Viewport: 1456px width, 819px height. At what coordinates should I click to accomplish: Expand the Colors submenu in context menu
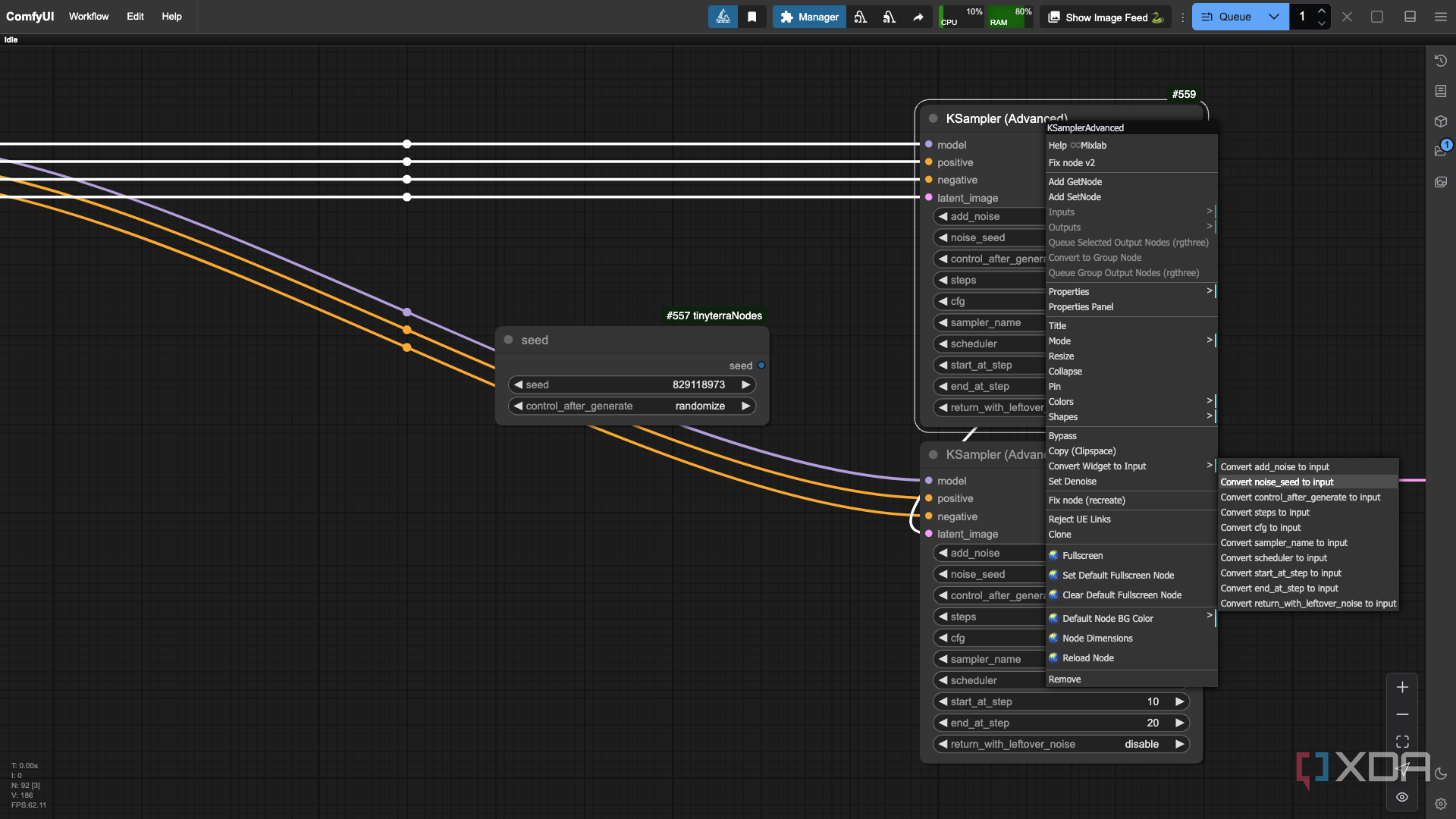[1131, 402]
